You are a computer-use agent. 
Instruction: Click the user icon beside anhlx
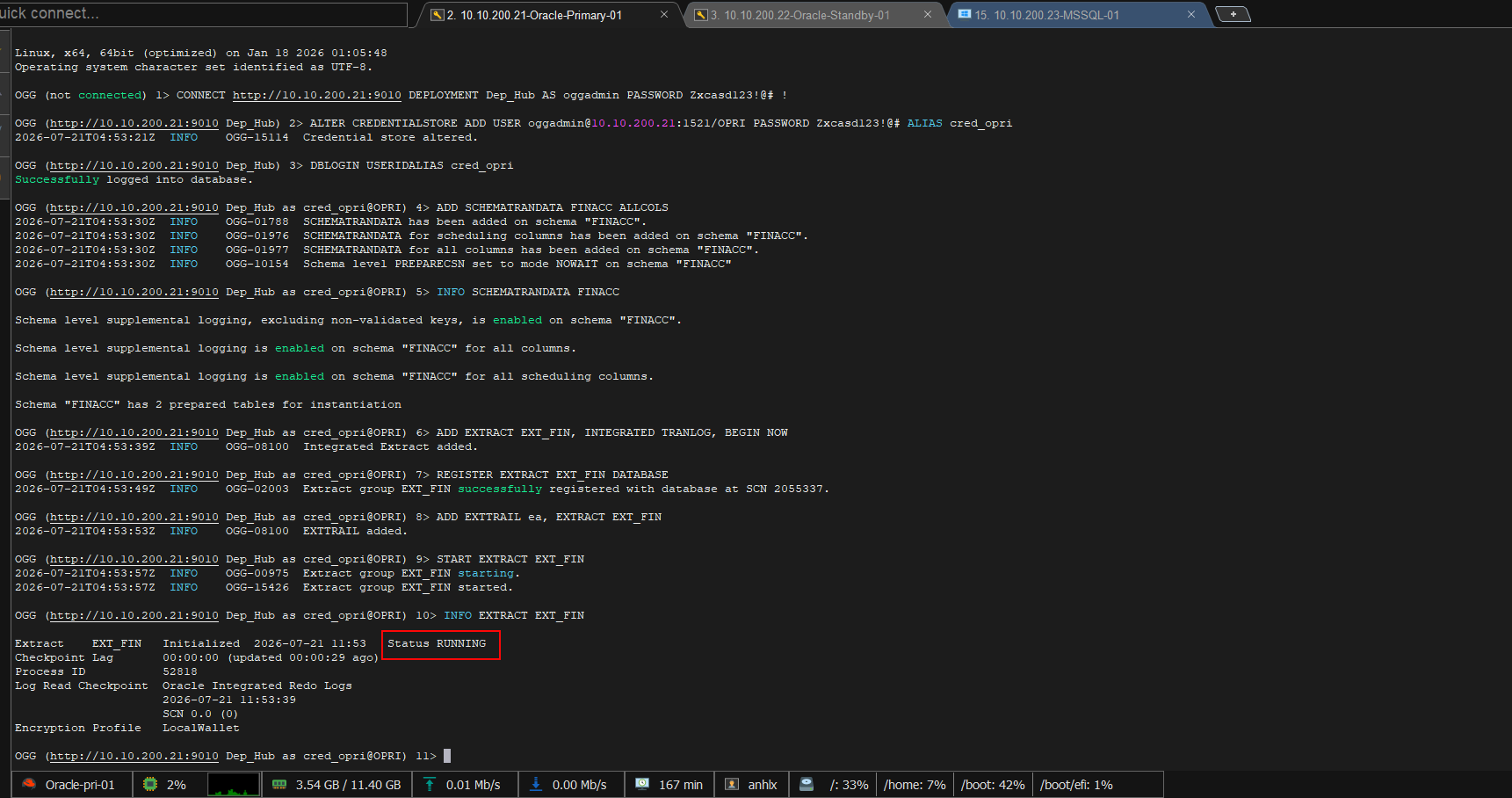tap(732, 784)
